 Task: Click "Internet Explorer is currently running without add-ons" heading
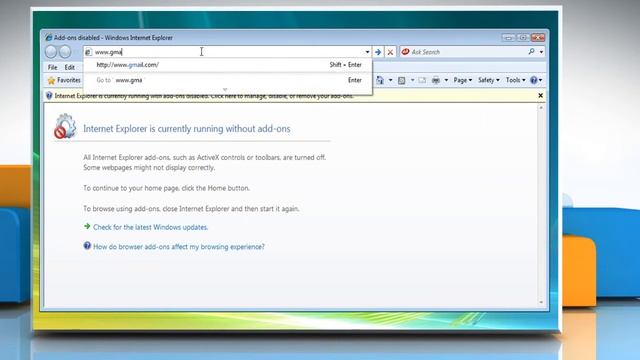click(x=187, y=129)
